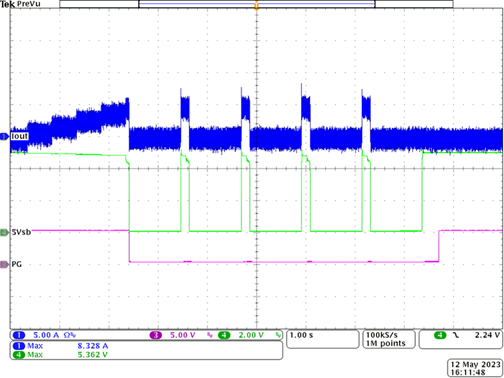Click the channel 1 Iout ground marker
Viewport: 504px width, 378px height.
tap(4, 136)
